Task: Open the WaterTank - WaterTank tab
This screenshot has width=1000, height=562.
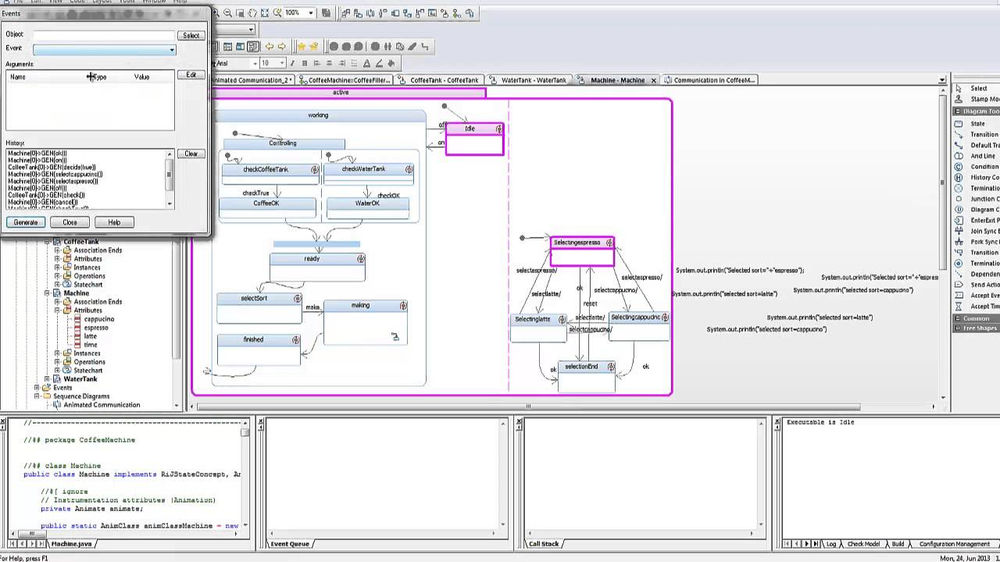Action: (529, 80)
